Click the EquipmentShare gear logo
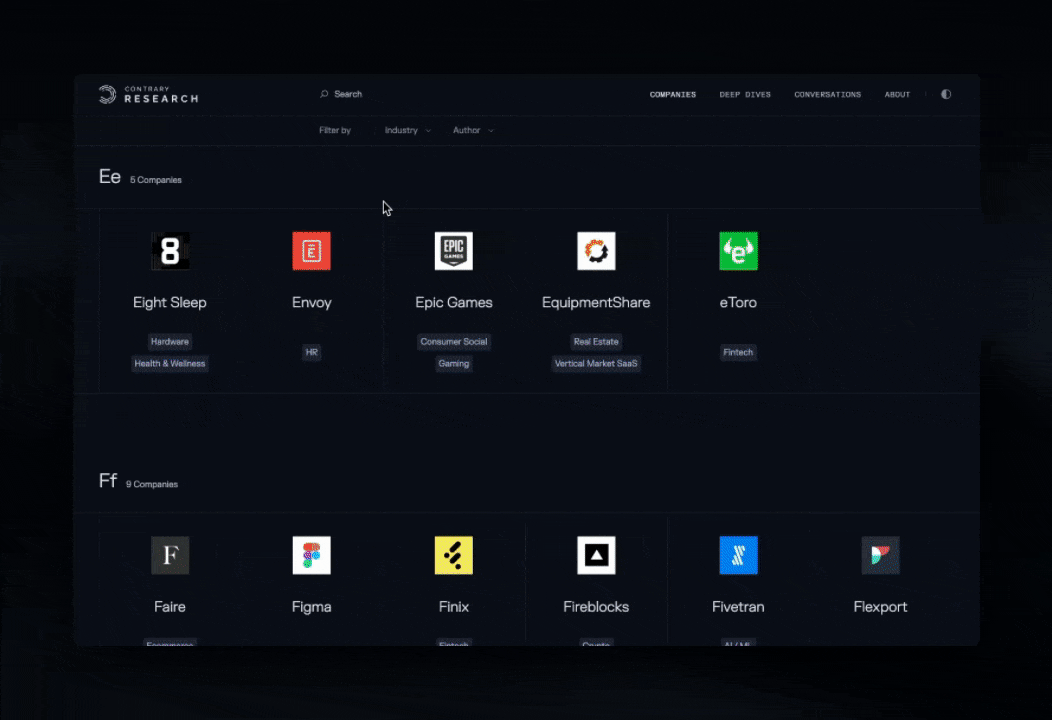This screenshot has width=1052, height=720. click(x=596, y=252)
